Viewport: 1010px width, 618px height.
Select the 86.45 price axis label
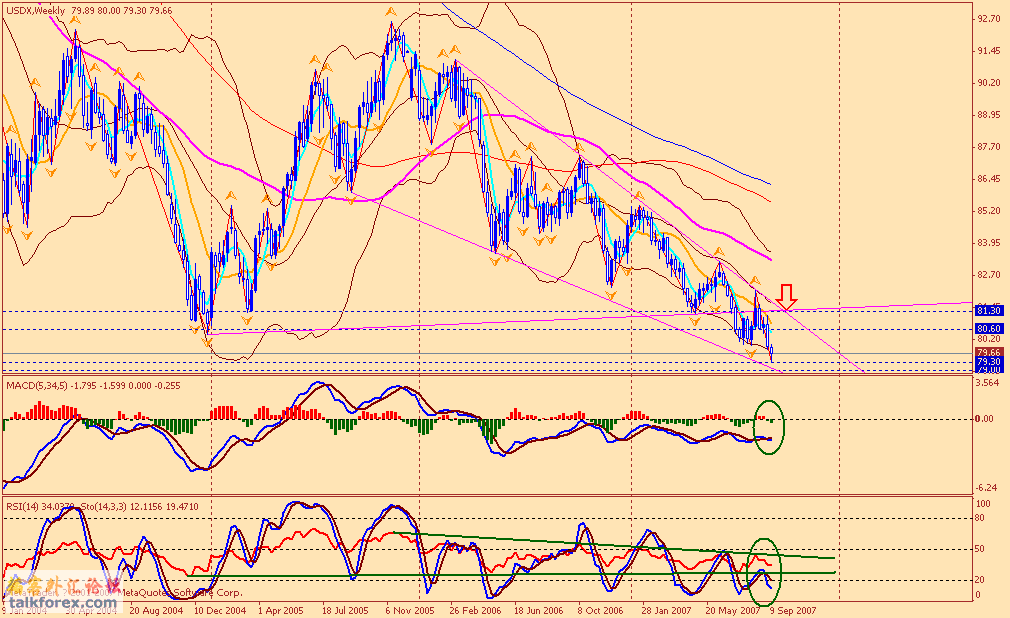coord(989,179)
